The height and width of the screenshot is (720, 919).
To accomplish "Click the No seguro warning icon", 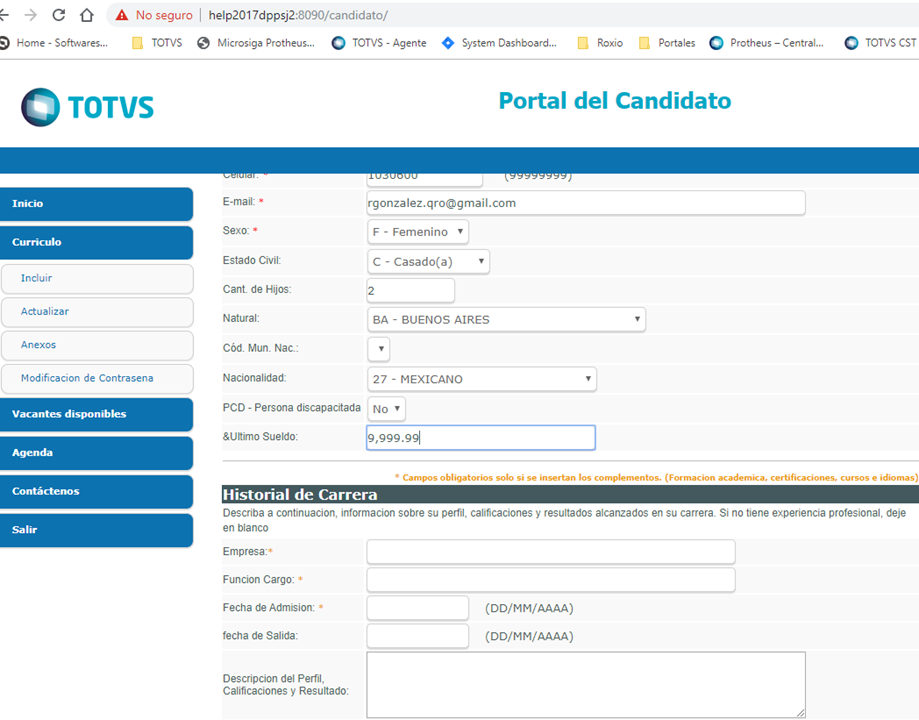I will (122, 15).
